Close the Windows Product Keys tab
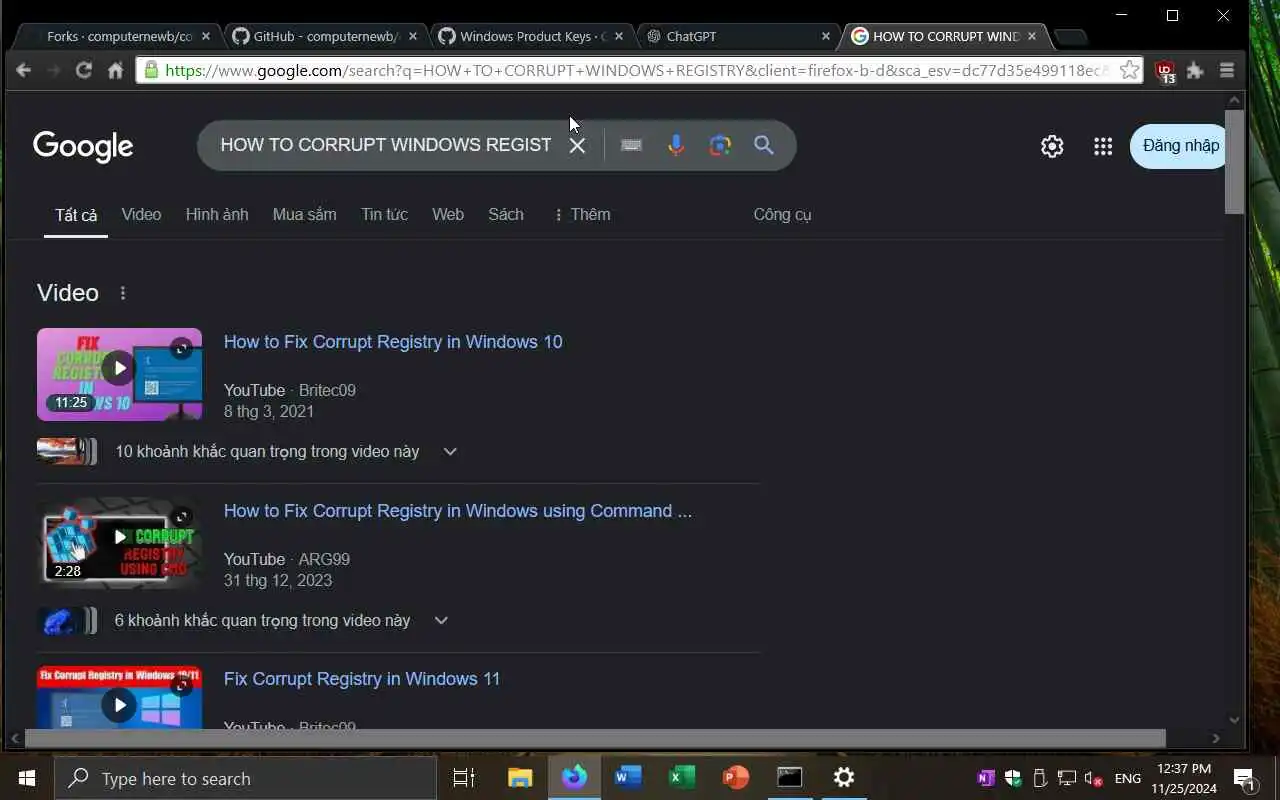The height and width of the screenshot is (800, 1280). 619,36
